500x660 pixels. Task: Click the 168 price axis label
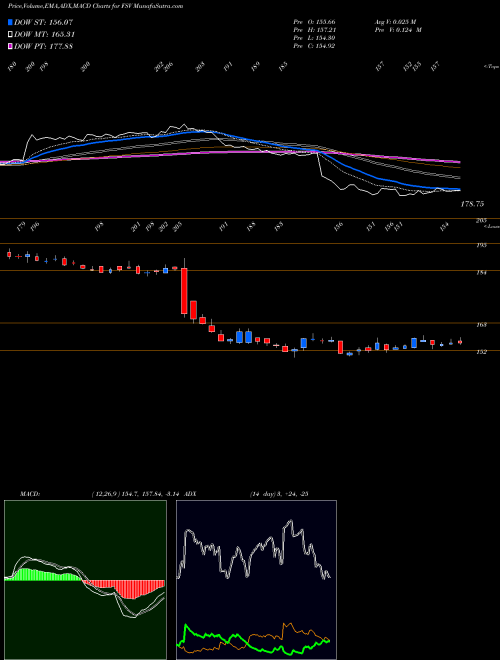point(481,325)
